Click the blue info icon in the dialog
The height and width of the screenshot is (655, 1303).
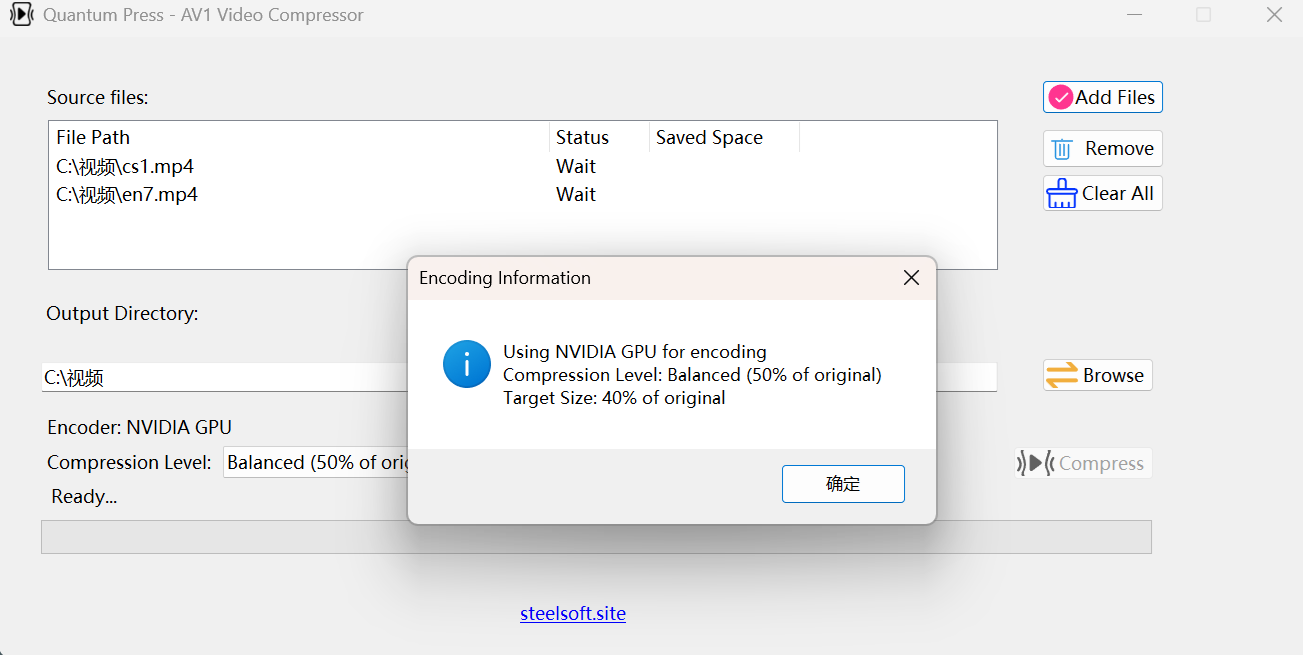[466, 364]
